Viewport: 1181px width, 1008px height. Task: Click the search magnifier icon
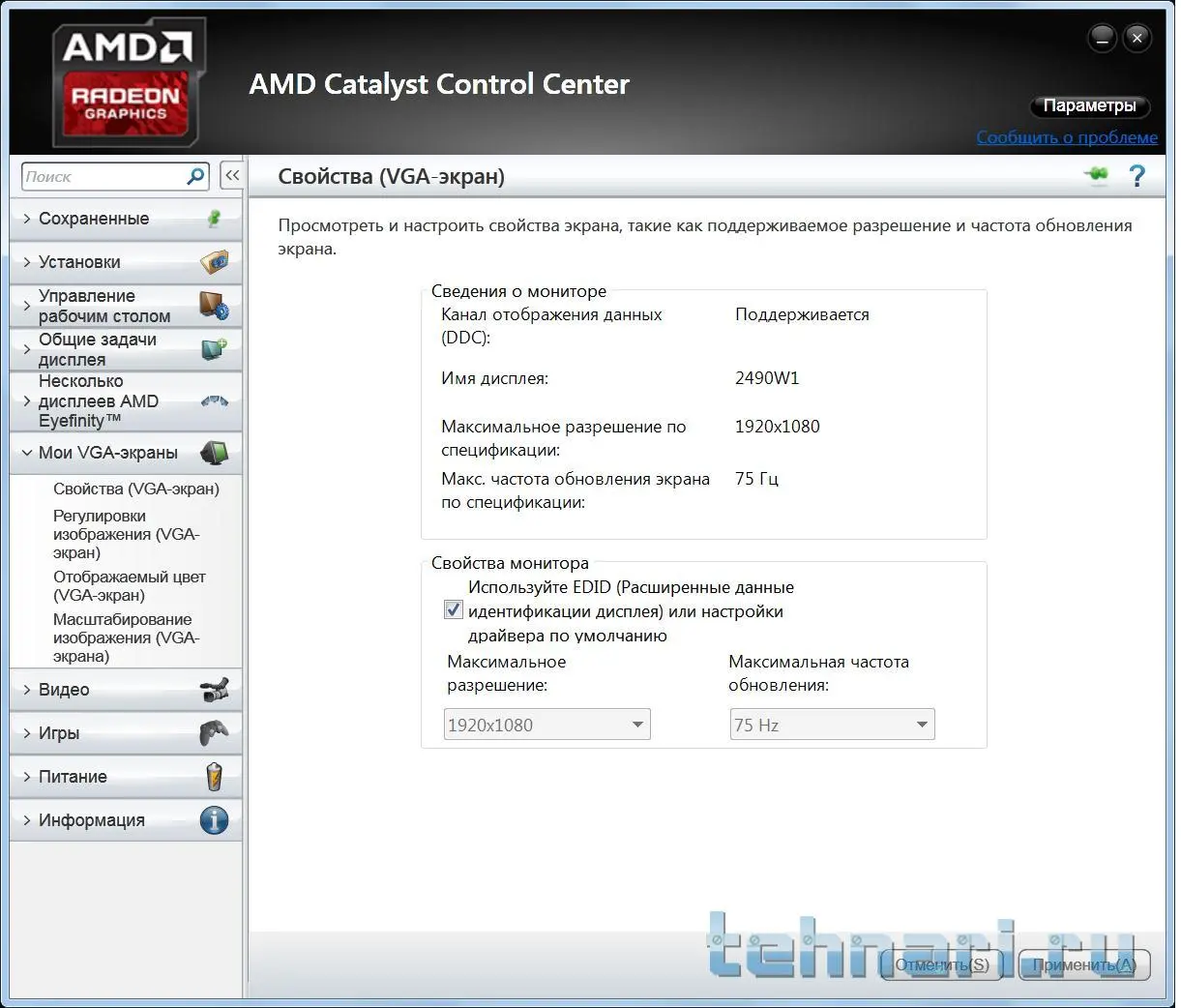click(195, 176)
